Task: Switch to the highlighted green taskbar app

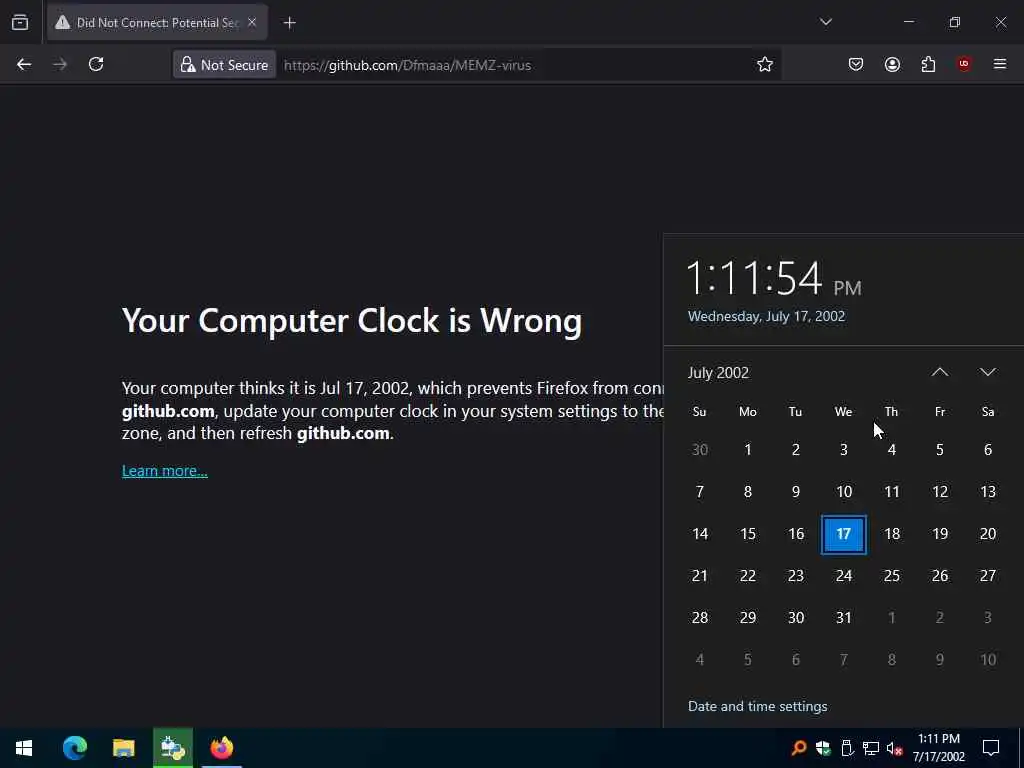Action: [x=173, y=748]
